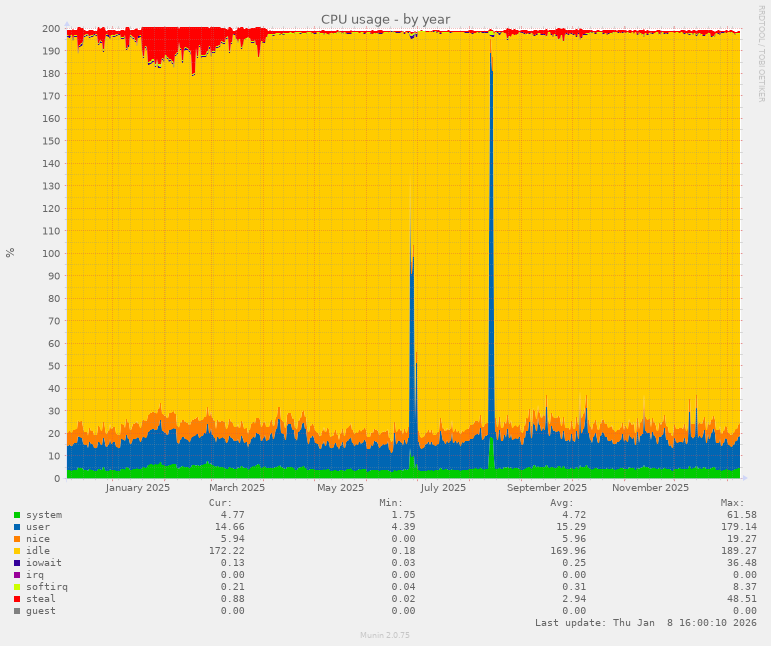Click the dark blue iowait legend swatch

[17, 563]
